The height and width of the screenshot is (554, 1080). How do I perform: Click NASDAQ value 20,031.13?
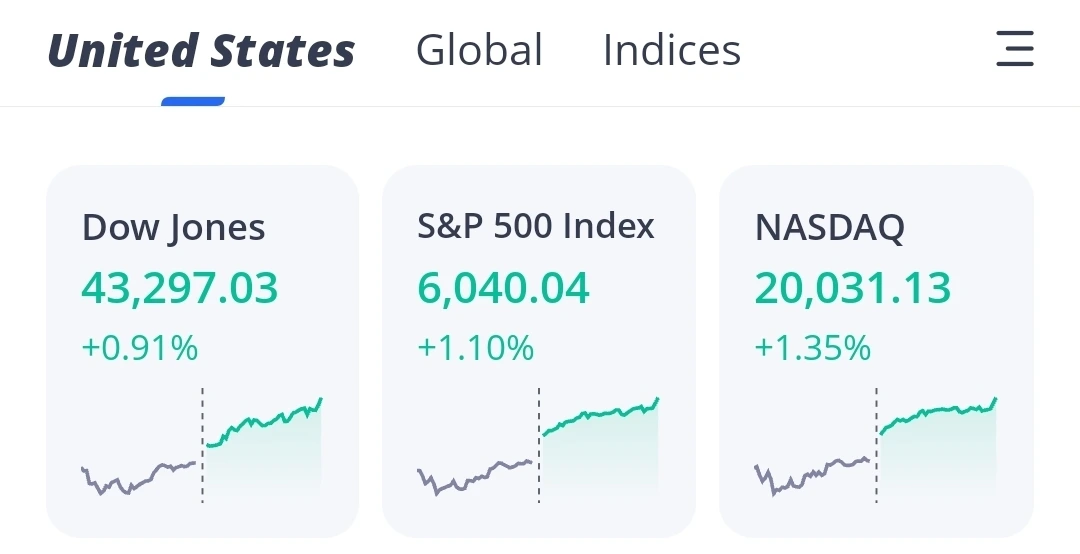tap(853, 288)
